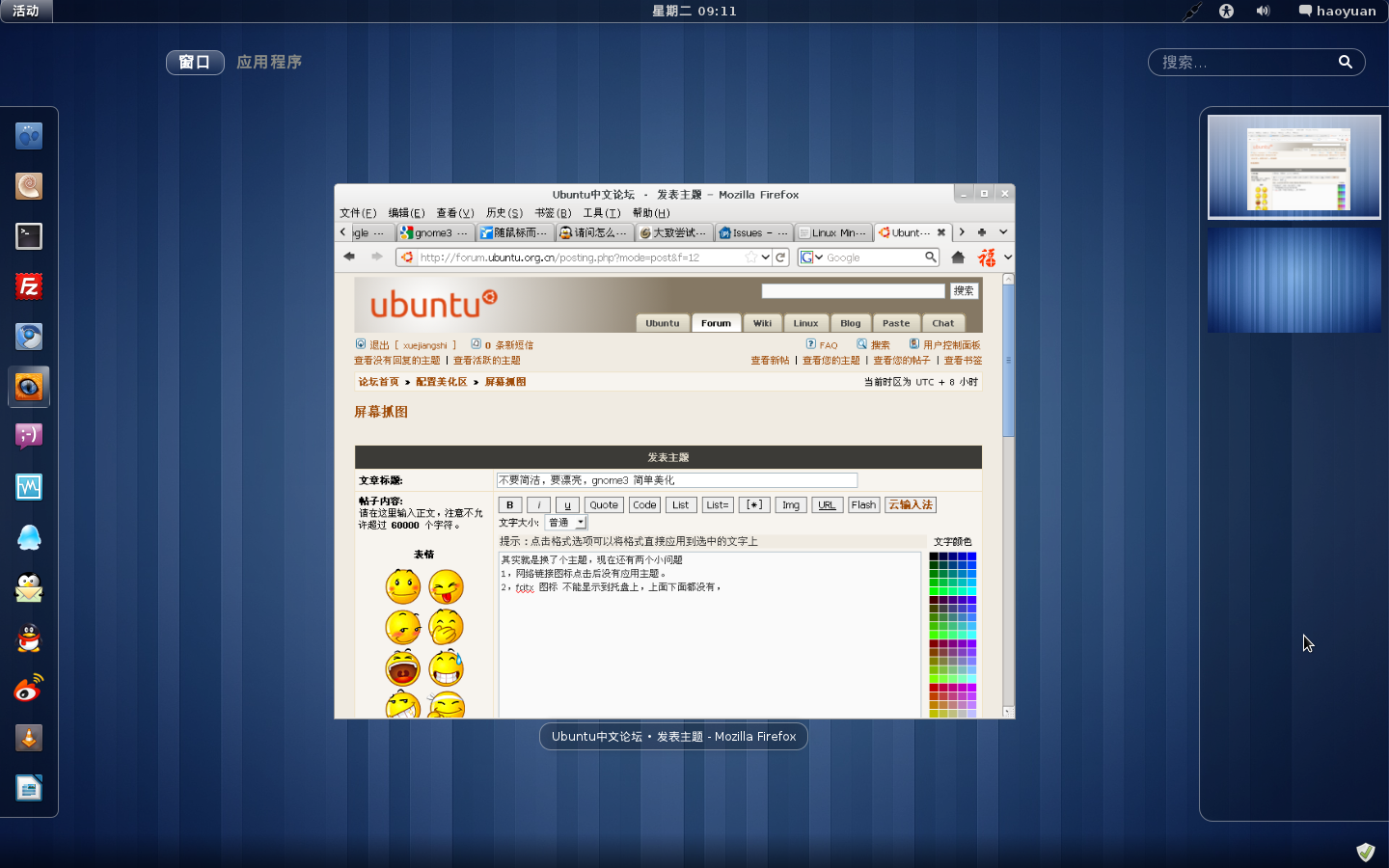The image size is (1389, 868).
Task: Launch the Terminal from the dash
Action: click(x=29, y=236)
